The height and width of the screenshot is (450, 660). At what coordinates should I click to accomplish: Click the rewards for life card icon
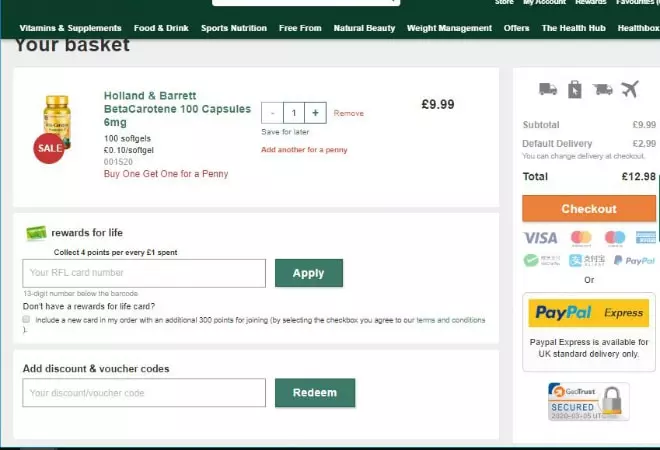(x=36, y=233)
